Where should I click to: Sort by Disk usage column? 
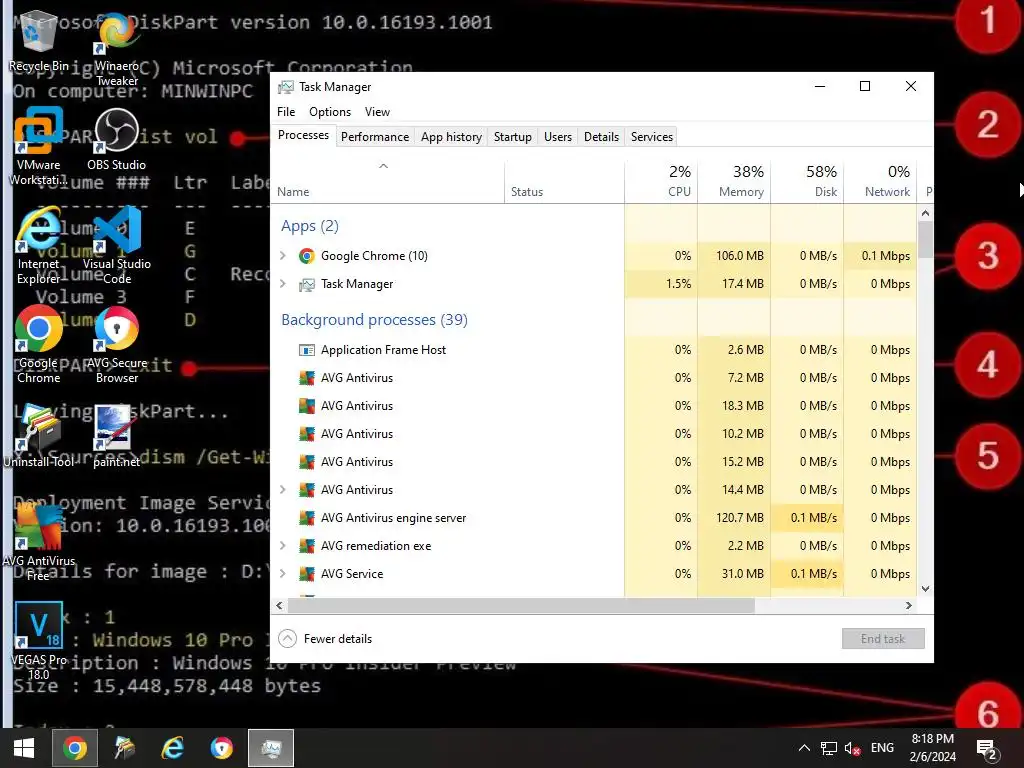point(807,182)
